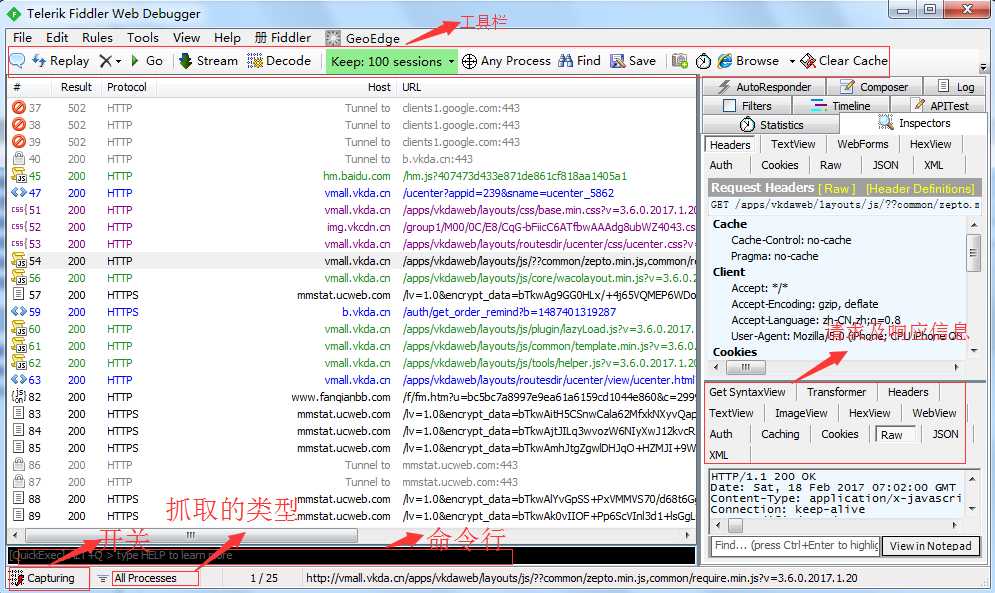Select request WebForms inspector tab

pyautogui.click(x=863, y=144)
